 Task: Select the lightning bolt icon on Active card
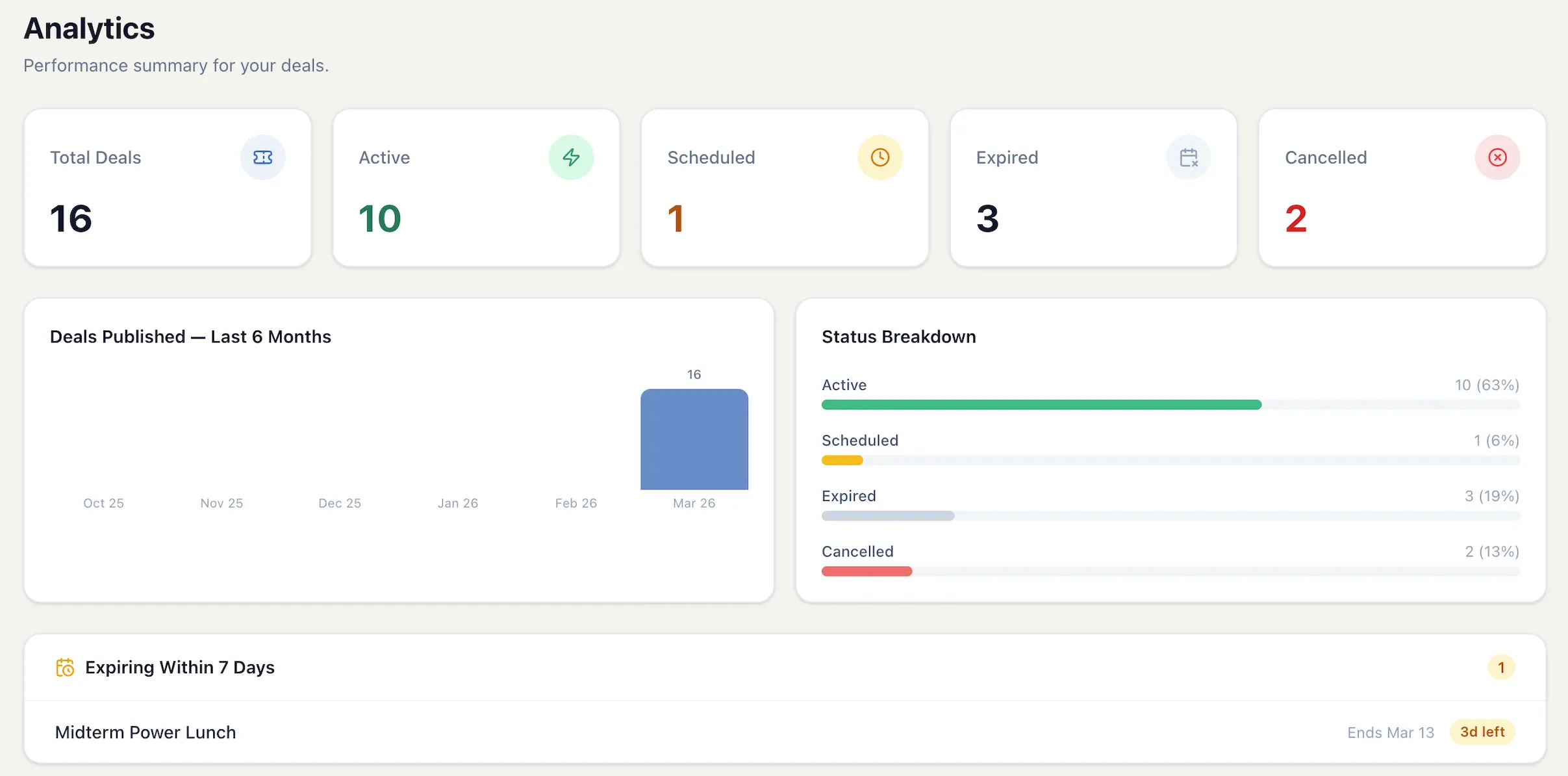pos(571,157)
